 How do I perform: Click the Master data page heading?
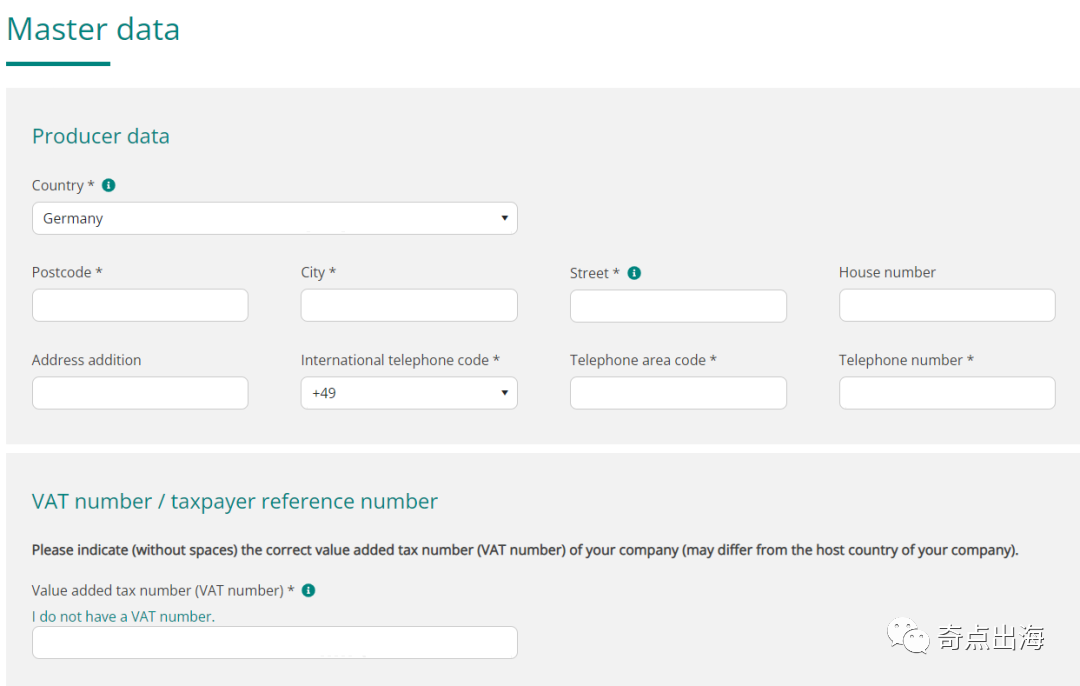coord(93,29)
